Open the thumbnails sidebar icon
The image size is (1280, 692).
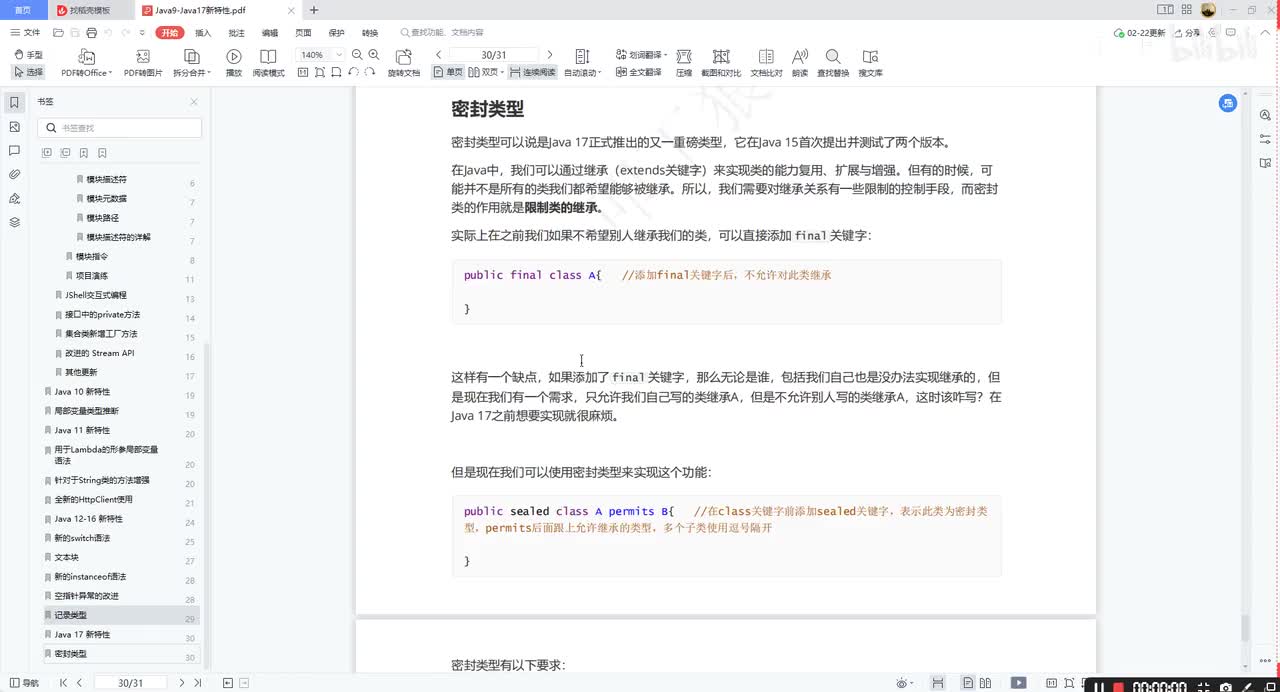pos(14,127)
